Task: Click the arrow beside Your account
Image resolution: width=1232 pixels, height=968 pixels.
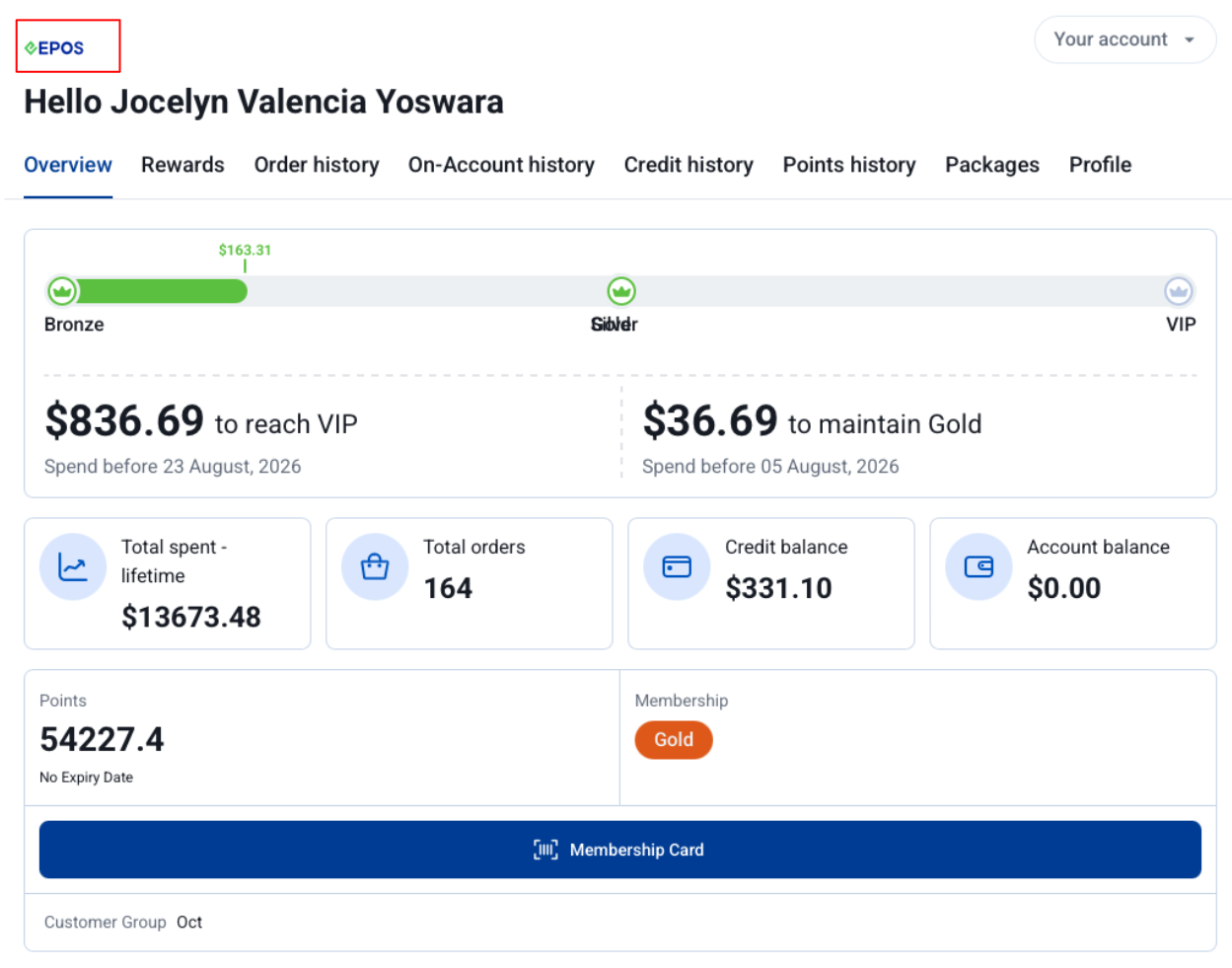Action: click(x=1190, y=40)
